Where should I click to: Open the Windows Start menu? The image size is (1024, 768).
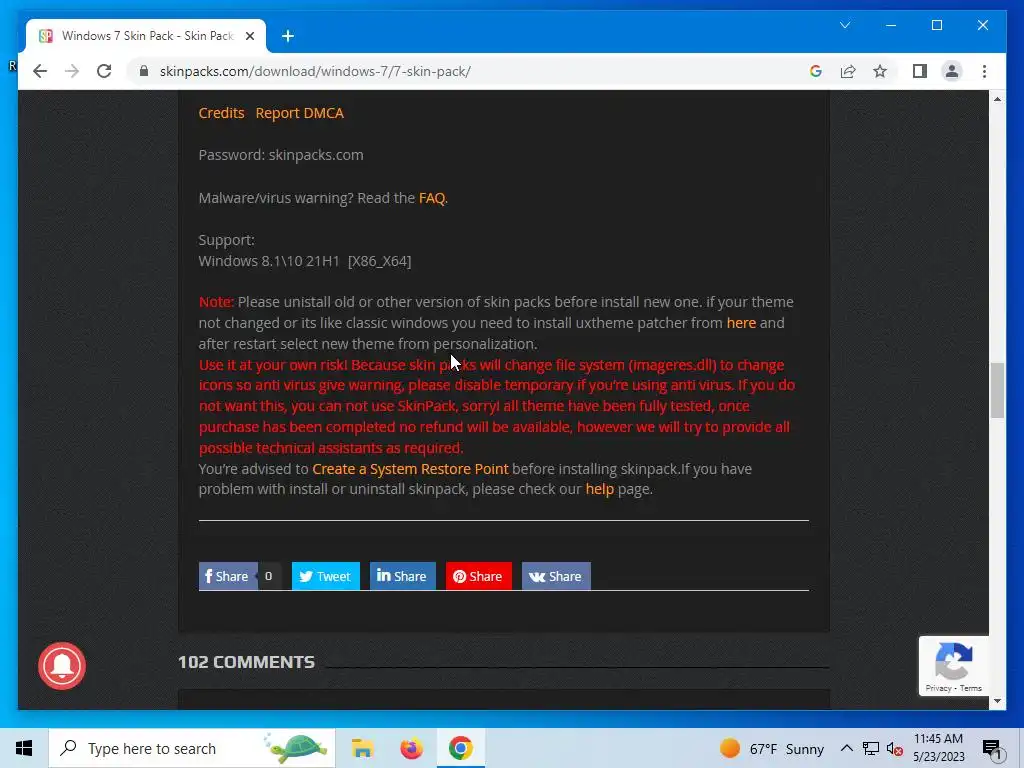pos(24,748)
